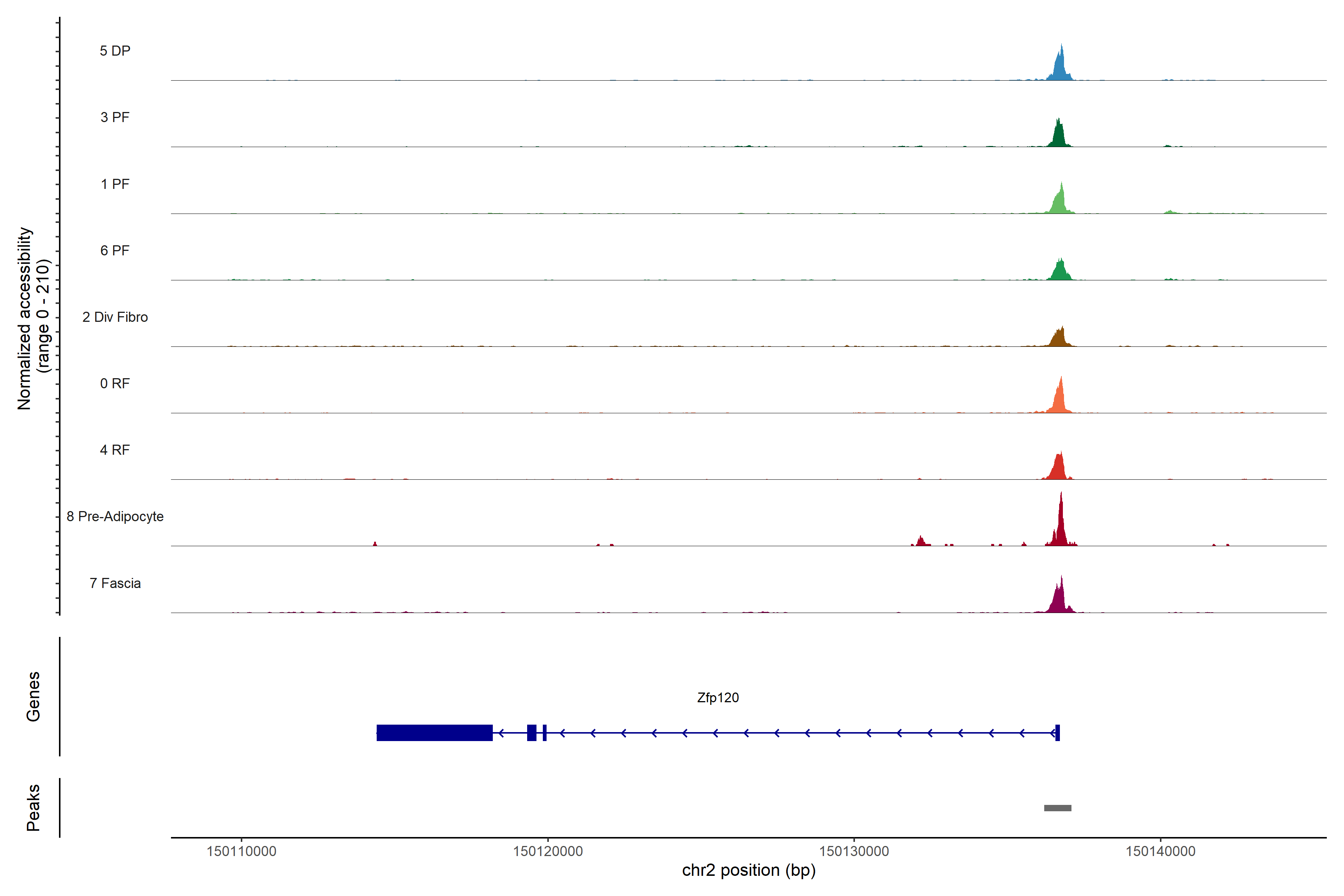Click the Genes panel label
1344x896 pixels.
(x=33, y=697)
